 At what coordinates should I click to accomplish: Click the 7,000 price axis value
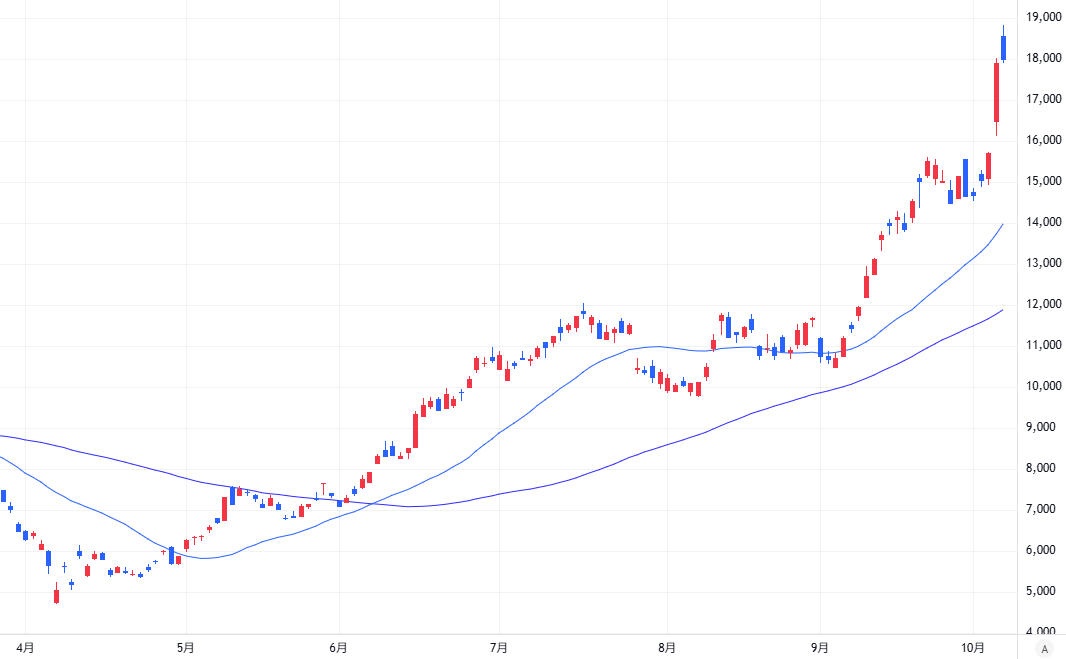point(1043,509)
